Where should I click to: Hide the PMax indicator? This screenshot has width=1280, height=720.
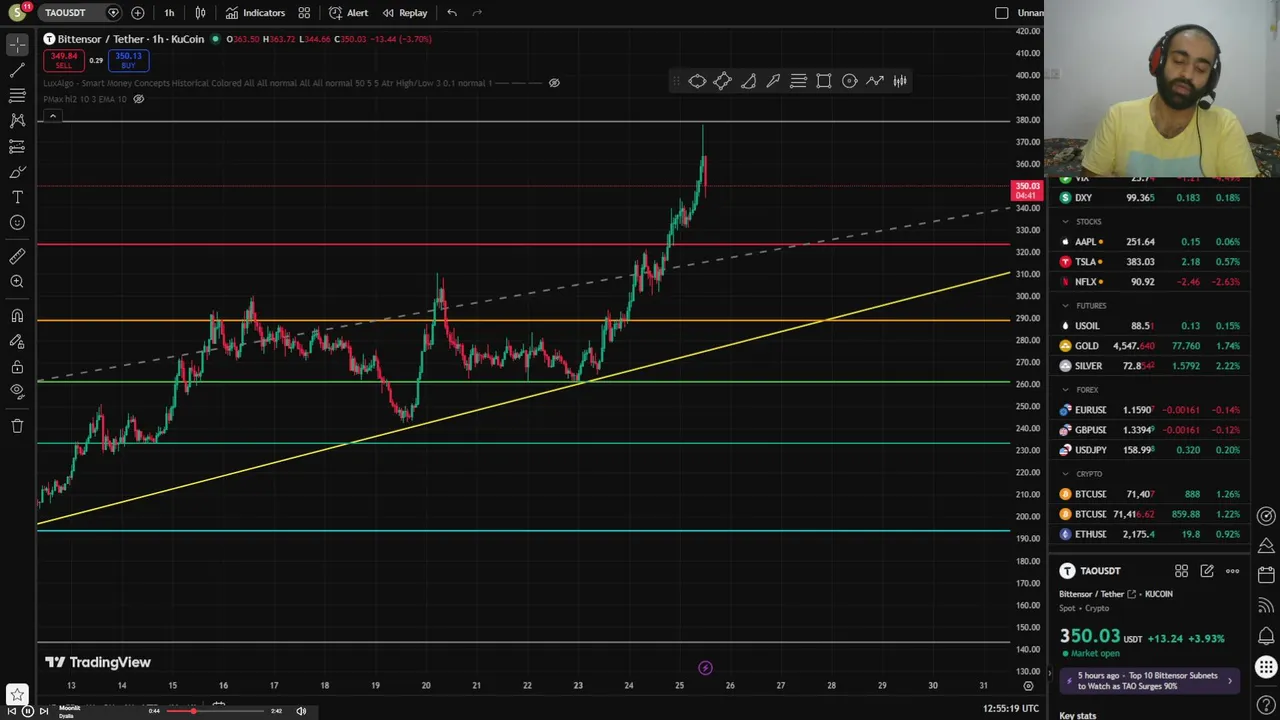point(139,99)
